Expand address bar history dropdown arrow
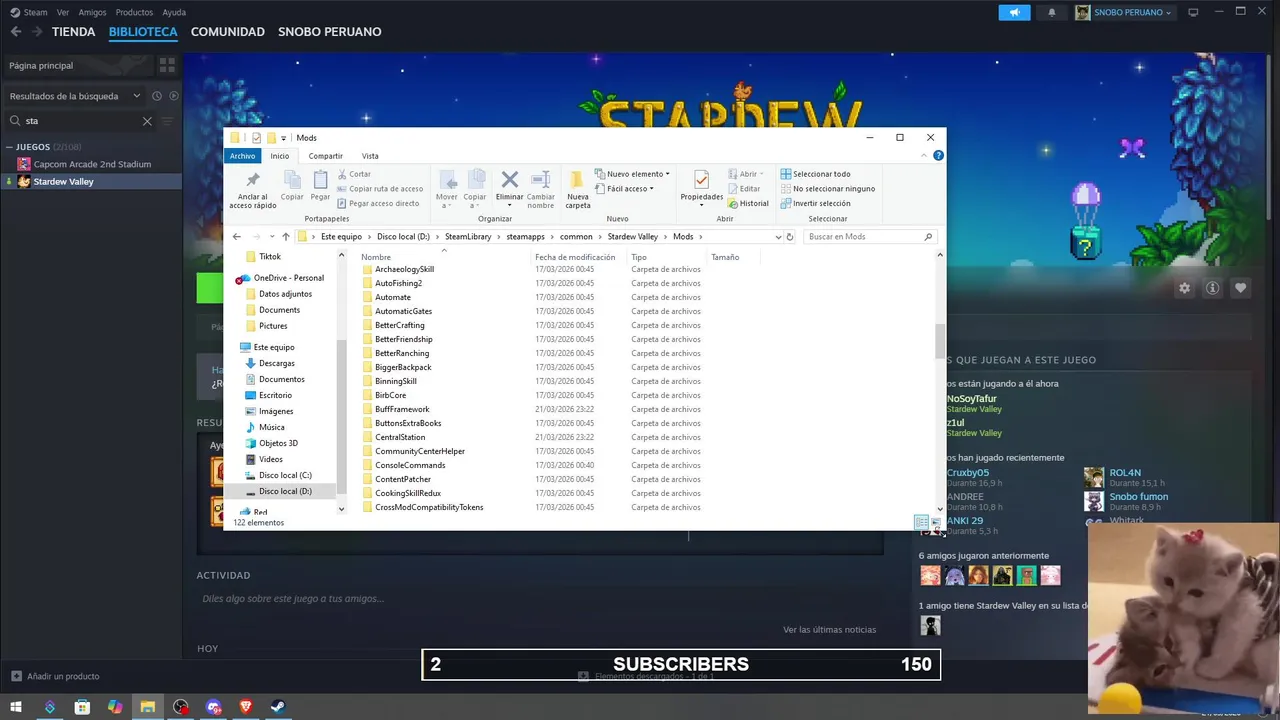The width and height of the screenshot is (1280, 720). [778, 237]
